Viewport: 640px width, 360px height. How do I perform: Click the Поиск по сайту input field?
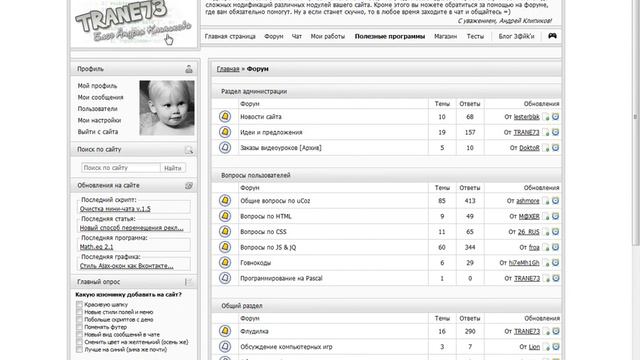pos(121,168)
